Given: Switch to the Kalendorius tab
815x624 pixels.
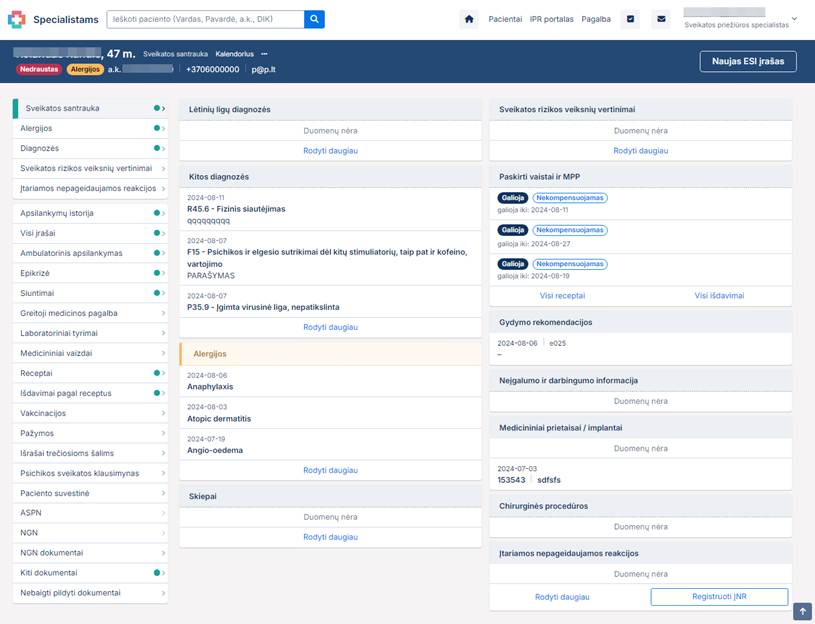Looking at the screenshot, I should [x=233, y=54].
